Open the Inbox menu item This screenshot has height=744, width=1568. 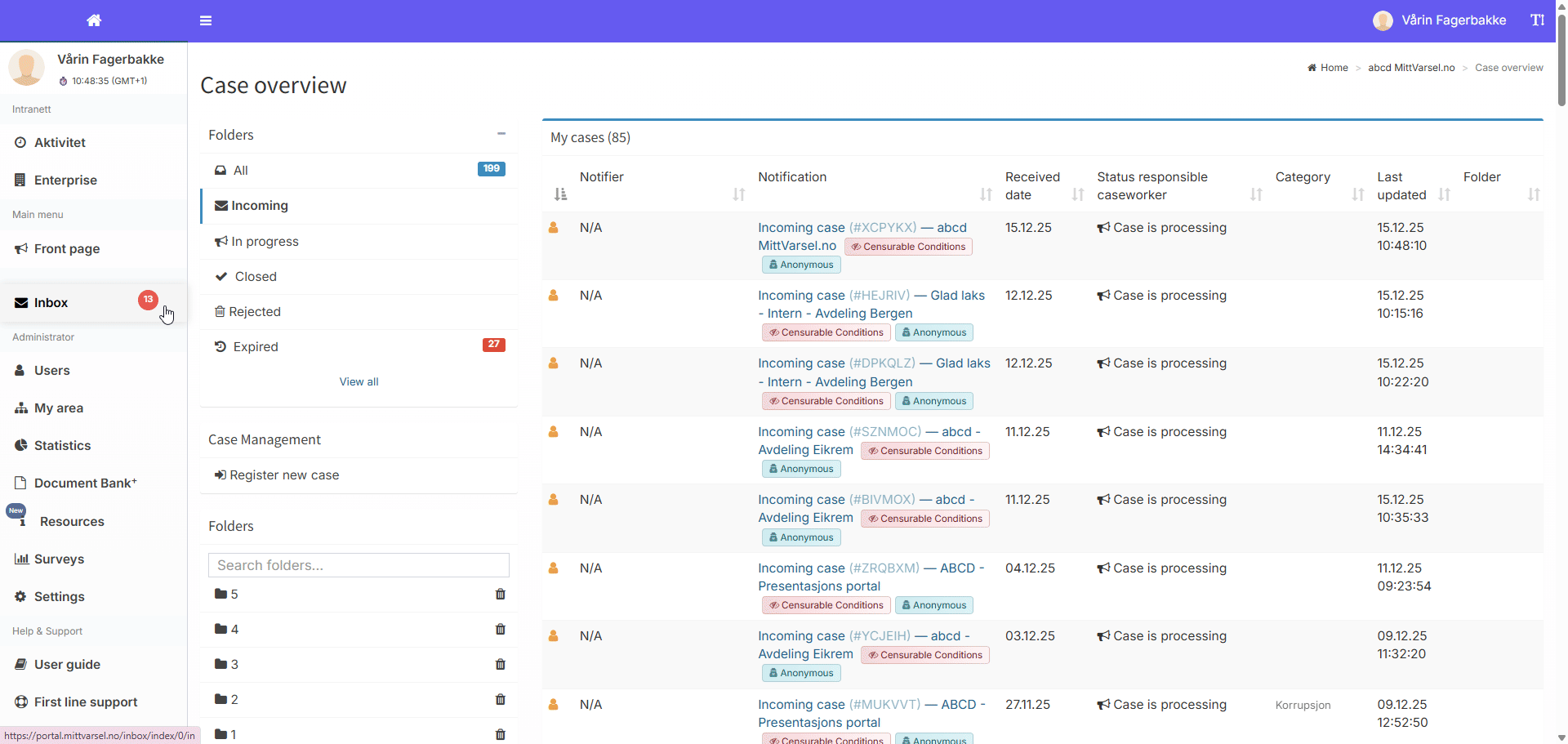51,303
